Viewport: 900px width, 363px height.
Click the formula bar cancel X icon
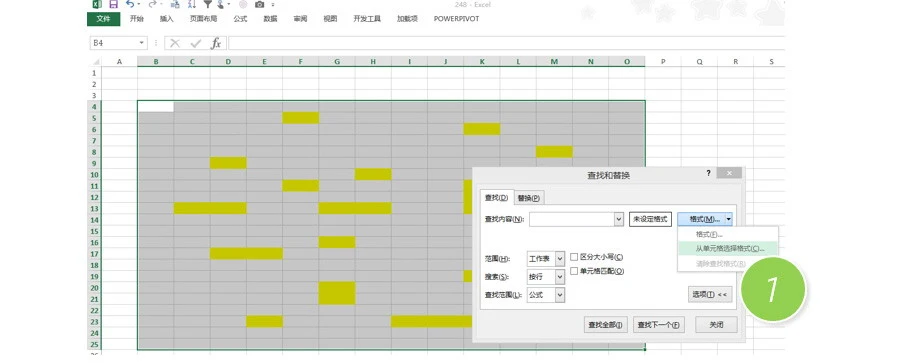coord(175,43)
